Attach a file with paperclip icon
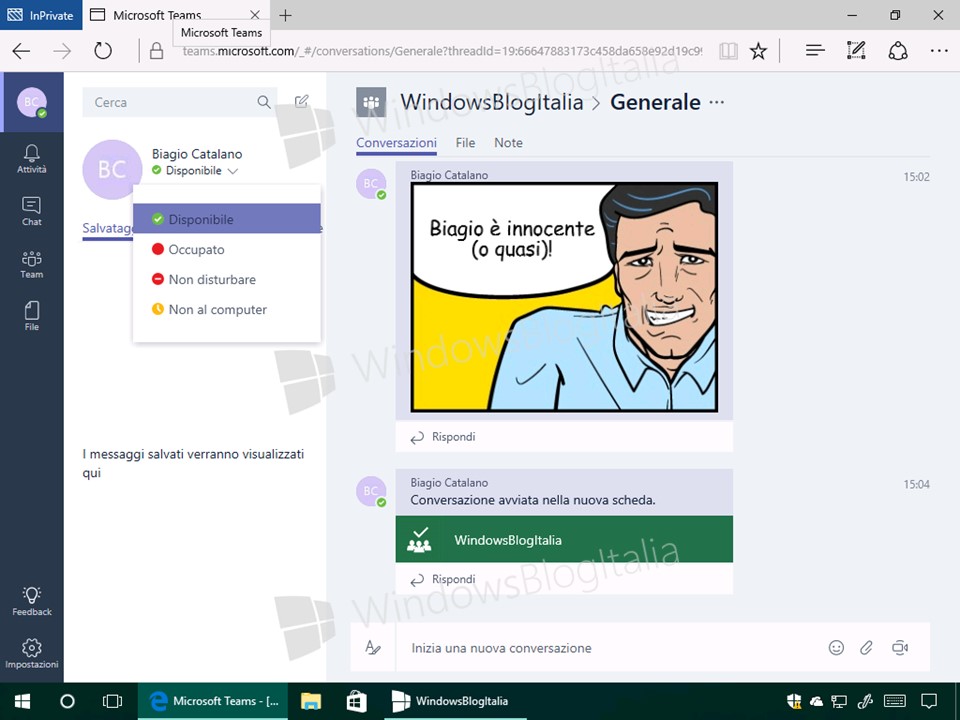 pyautogui.click(x=866, y=647)
